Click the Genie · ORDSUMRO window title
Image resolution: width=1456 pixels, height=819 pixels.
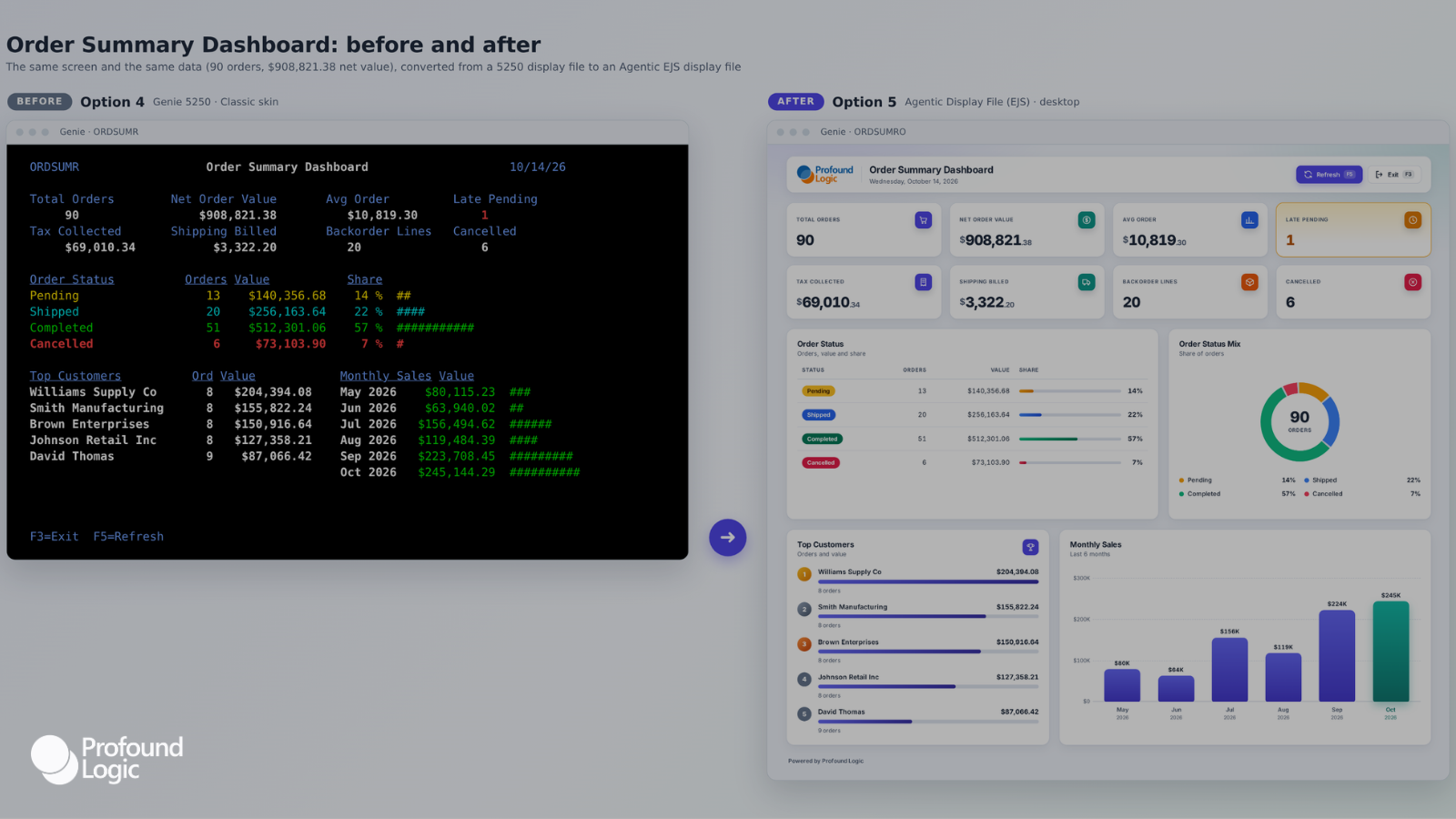coord(863,132)
